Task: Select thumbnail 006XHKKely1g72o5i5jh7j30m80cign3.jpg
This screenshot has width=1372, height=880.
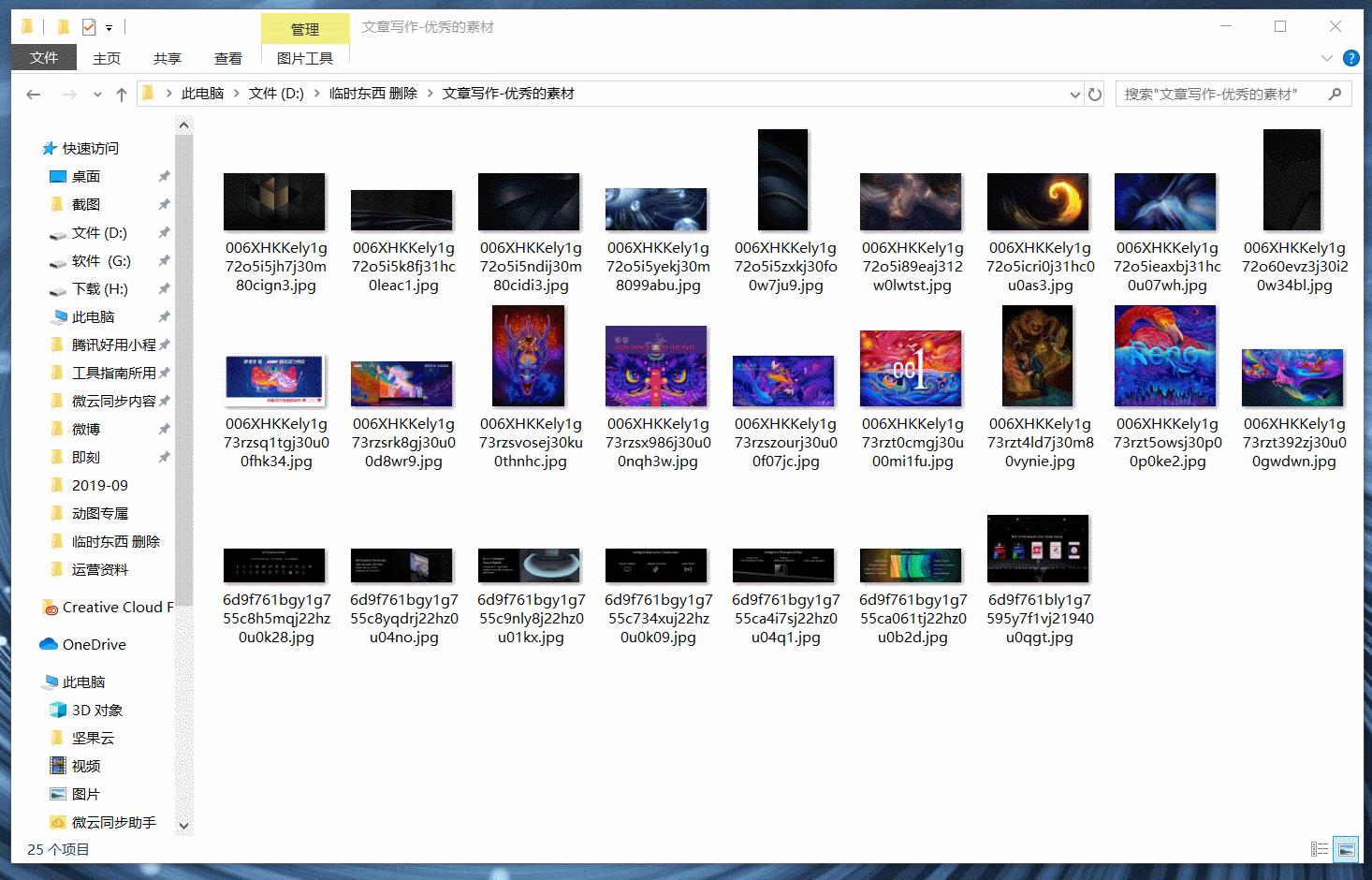Action: point(275,202)
